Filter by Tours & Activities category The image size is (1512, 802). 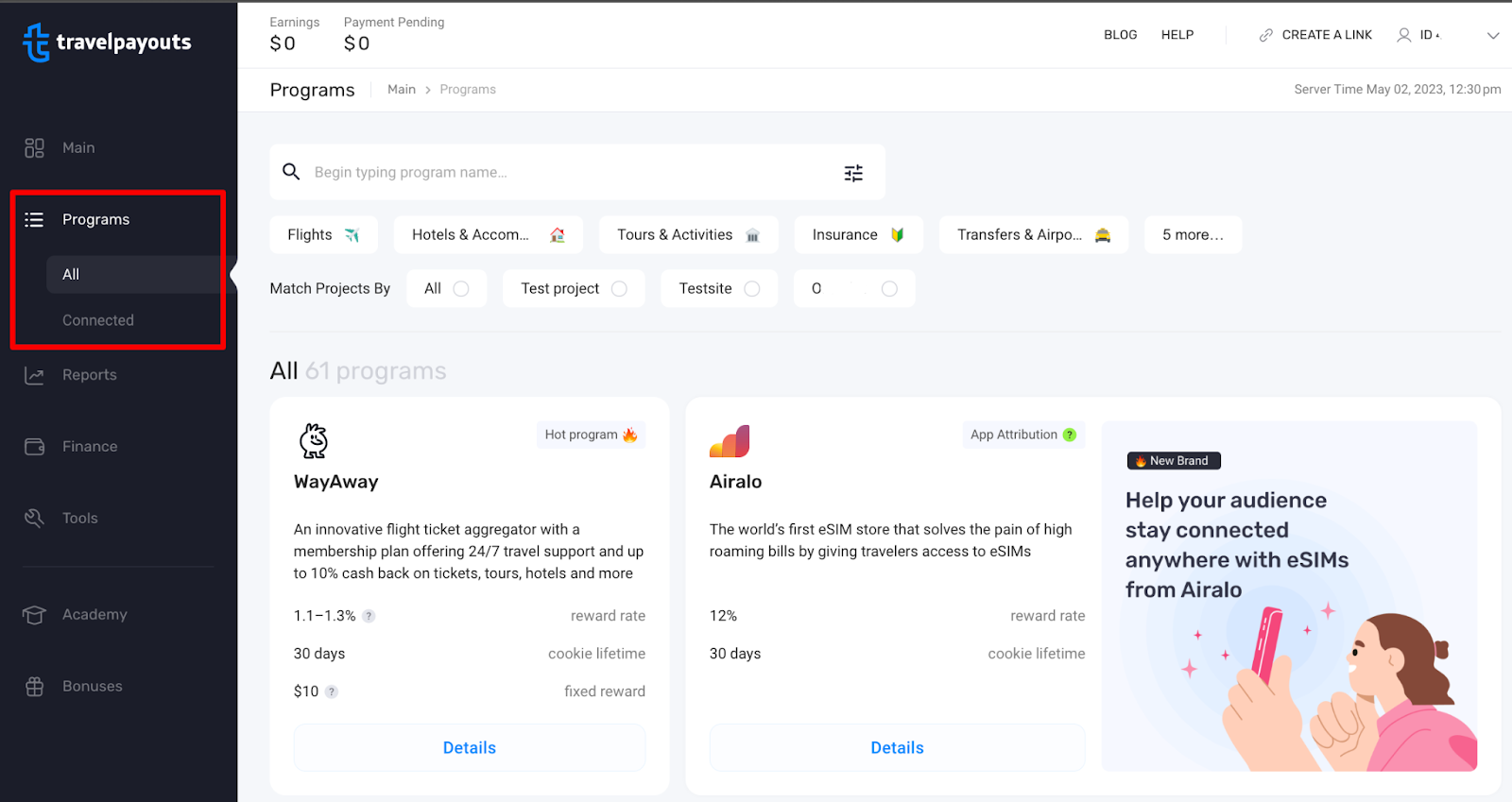click(x=689, y=234)
